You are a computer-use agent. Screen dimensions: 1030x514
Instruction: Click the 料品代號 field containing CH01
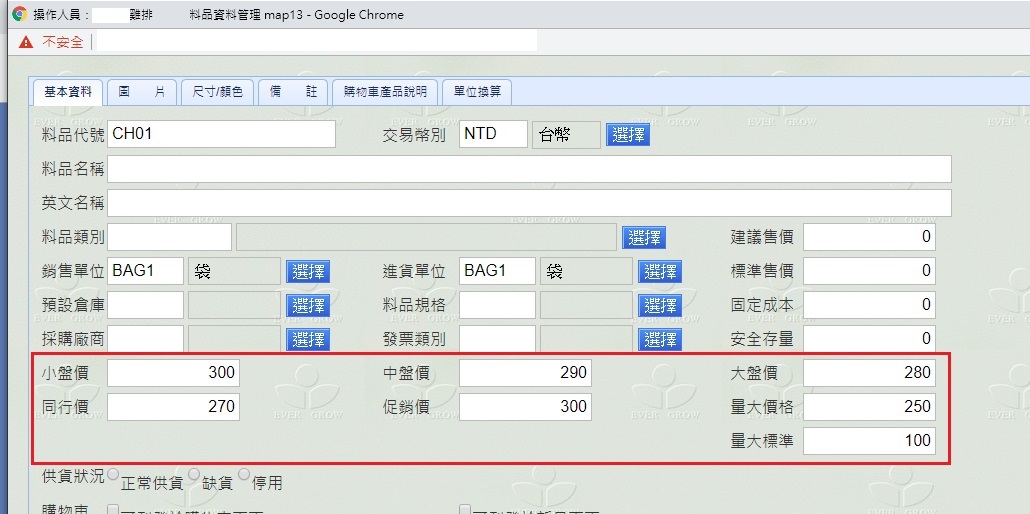tap(221, 134)
